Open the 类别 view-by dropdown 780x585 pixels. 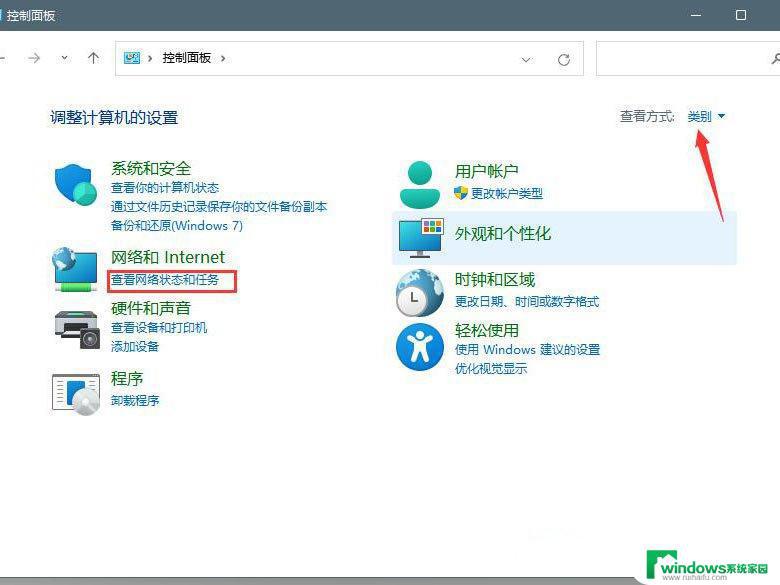(706, 116)
